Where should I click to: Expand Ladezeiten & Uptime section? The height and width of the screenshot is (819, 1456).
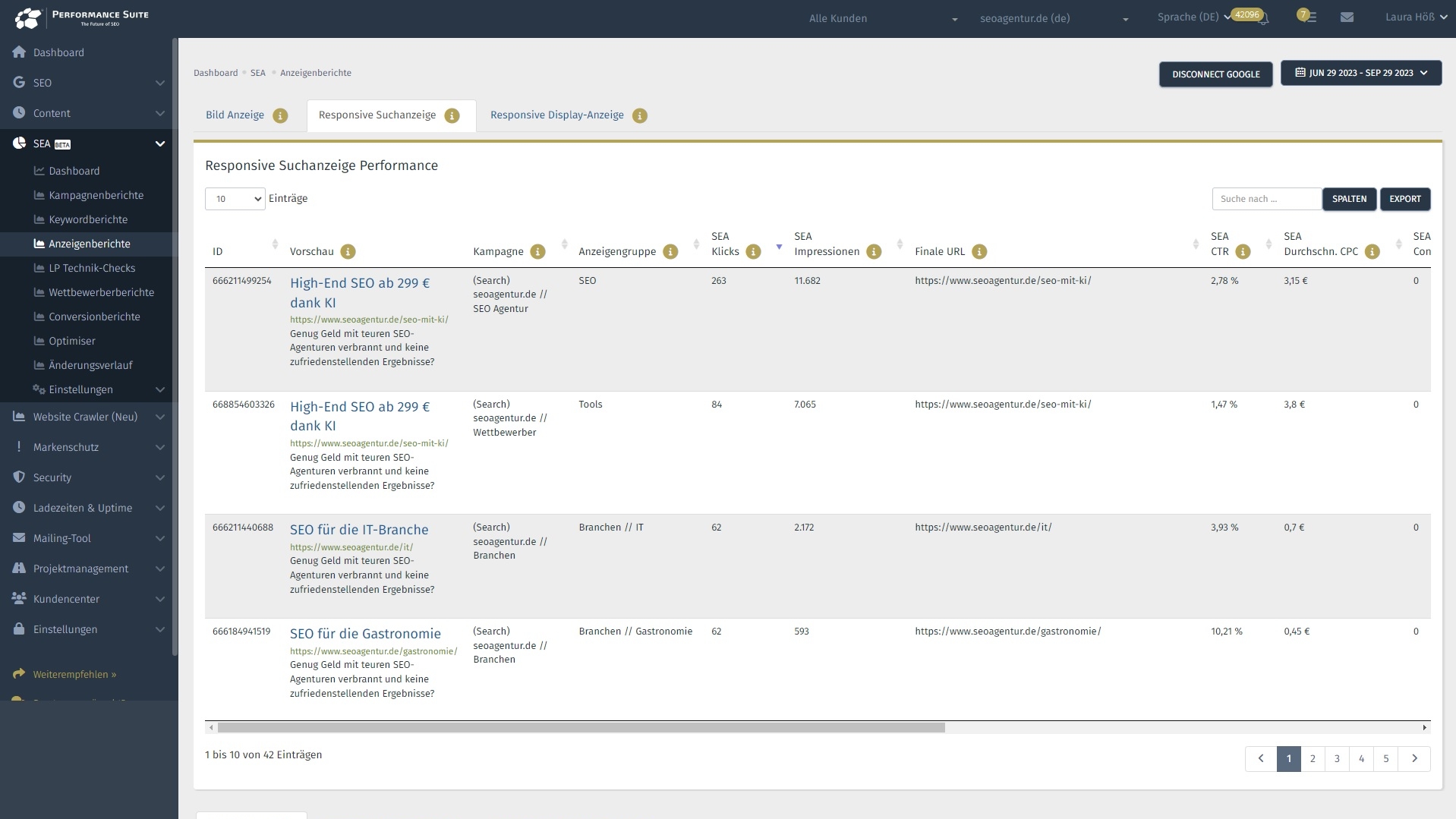tap(87, 508)
